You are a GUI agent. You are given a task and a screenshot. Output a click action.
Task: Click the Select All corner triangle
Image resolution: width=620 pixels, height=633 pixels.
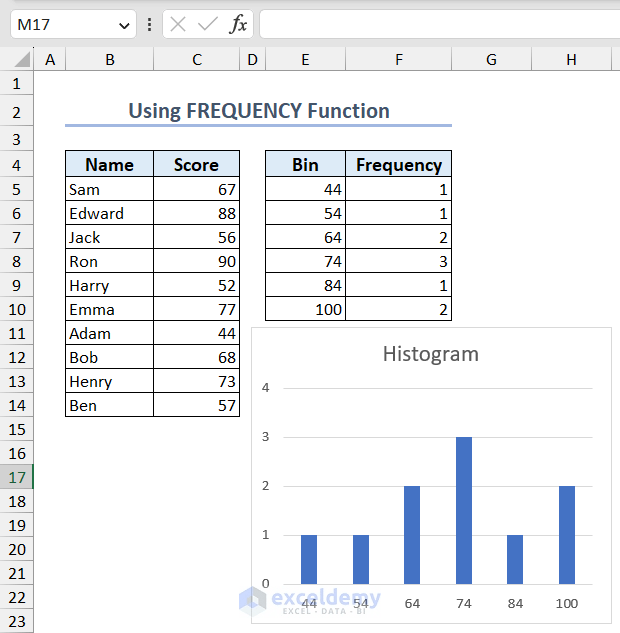pos(22,59)
